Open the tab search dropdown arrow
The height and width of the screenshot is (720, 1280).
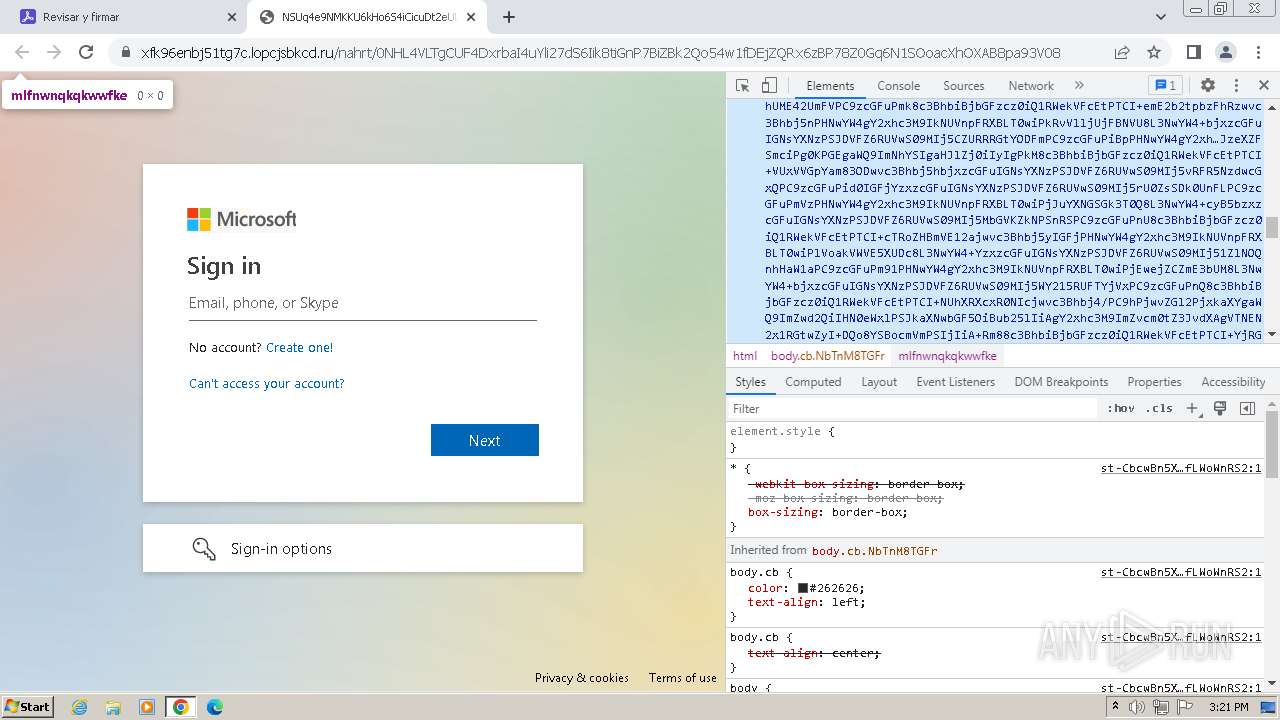pyautogui.click(x=1160, y=17)
